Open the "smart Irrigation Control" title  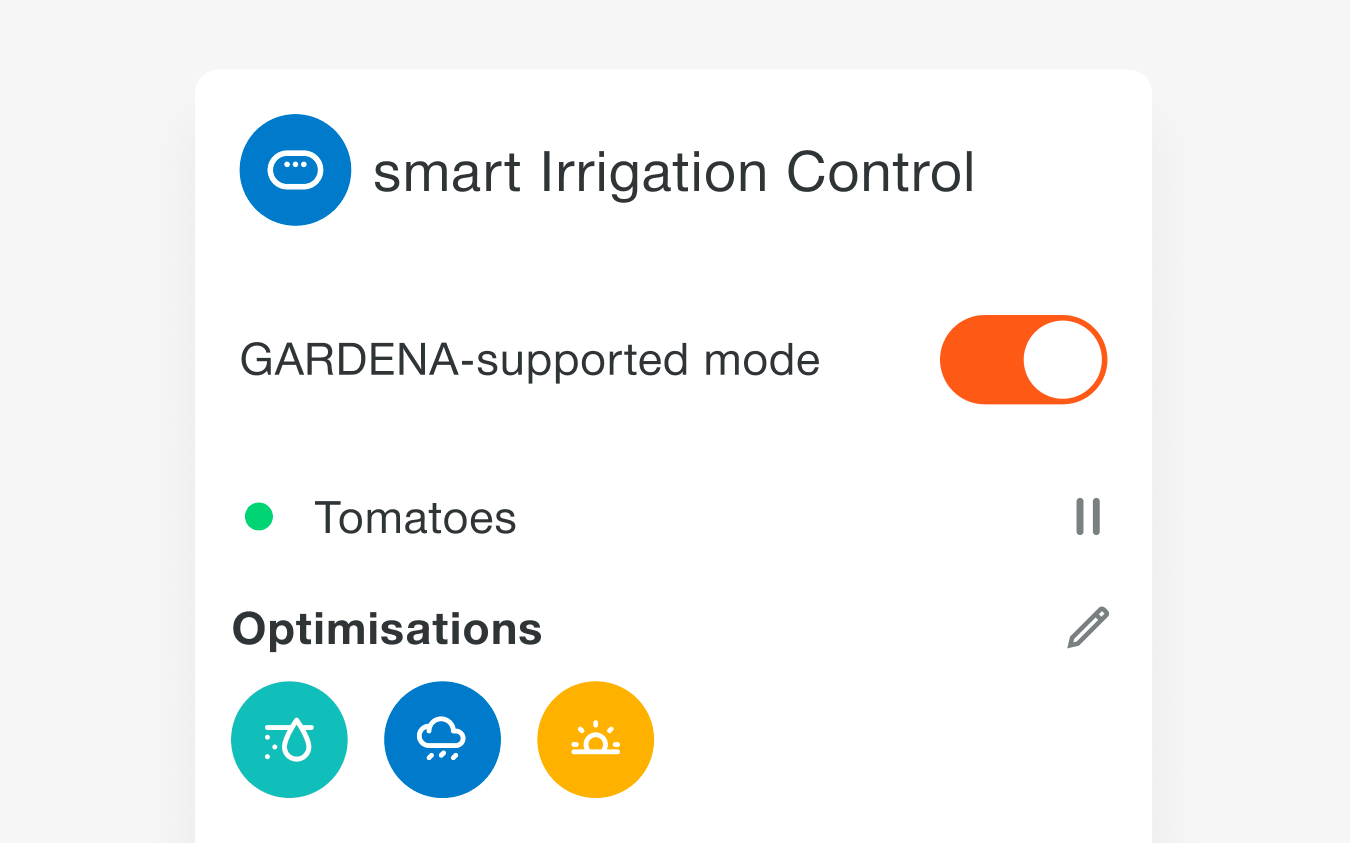[673, 172]
